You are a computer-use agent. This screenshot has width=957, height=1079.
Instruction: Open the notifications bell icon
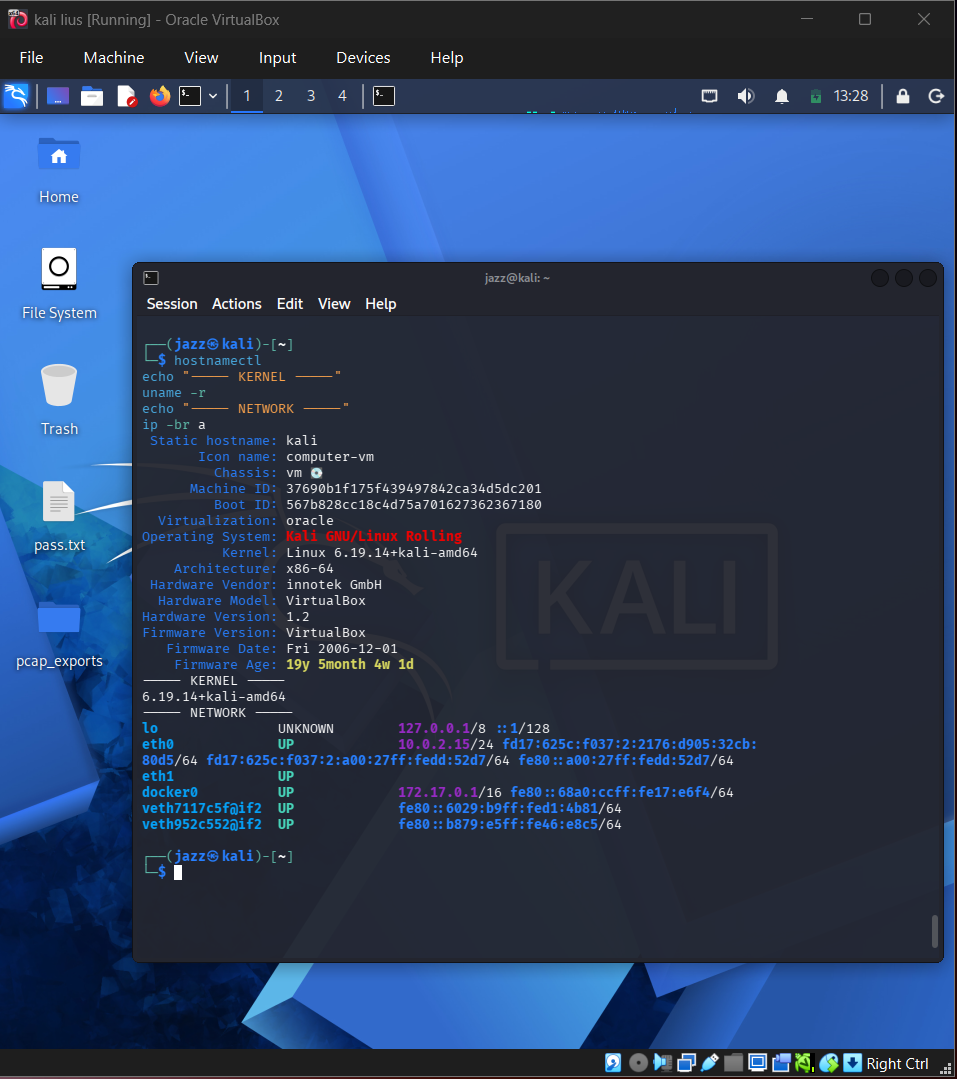782,96
